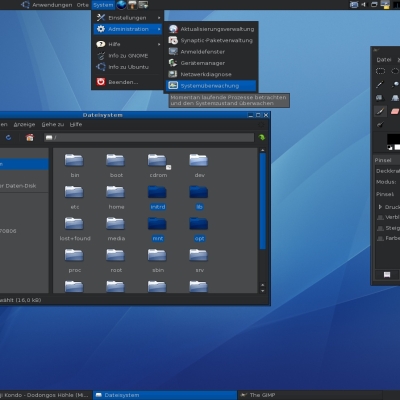Click the window switcher icon in system tray
The image size is (400, 400).
pos(374,5)
